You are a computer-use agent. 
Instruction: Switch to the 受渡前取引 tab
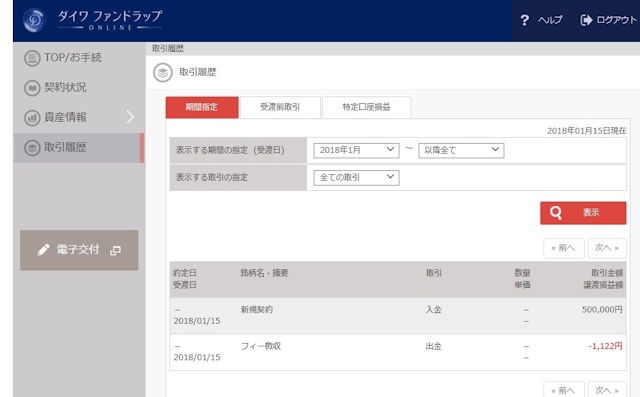(280, 107)
